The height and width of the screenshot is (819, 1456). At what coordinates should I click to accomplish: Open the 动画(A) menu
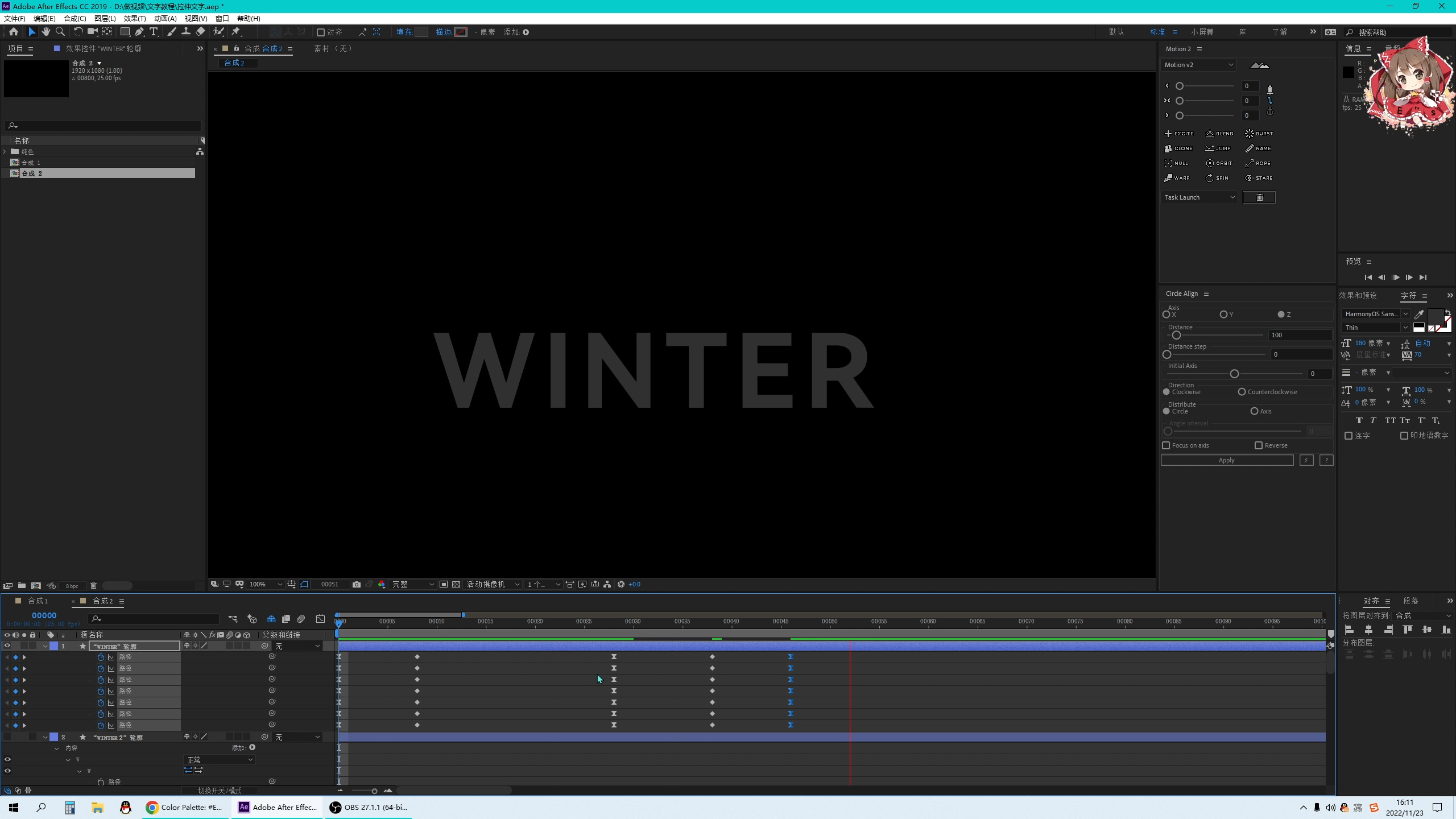click(x=165, y=18)
